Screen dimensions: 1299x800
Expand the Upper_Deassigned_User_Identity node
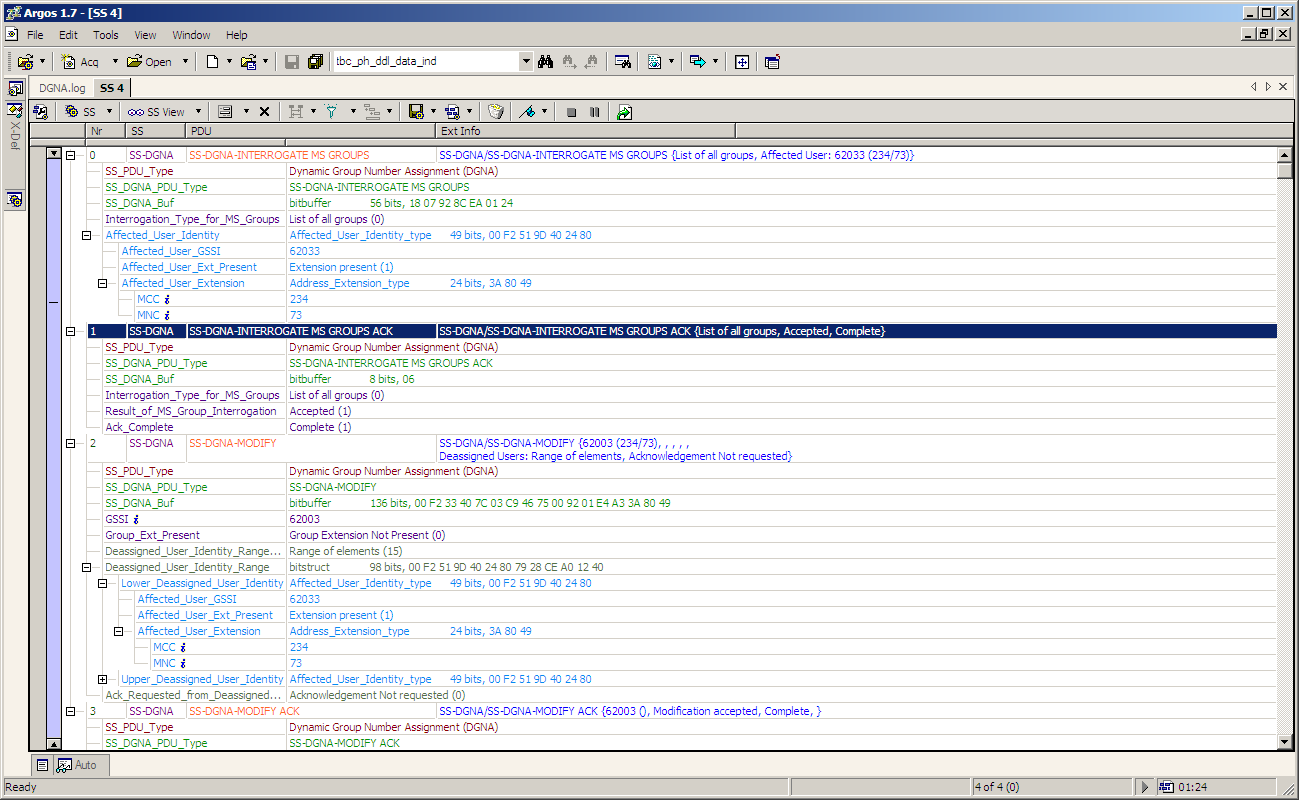coord(103,679)
